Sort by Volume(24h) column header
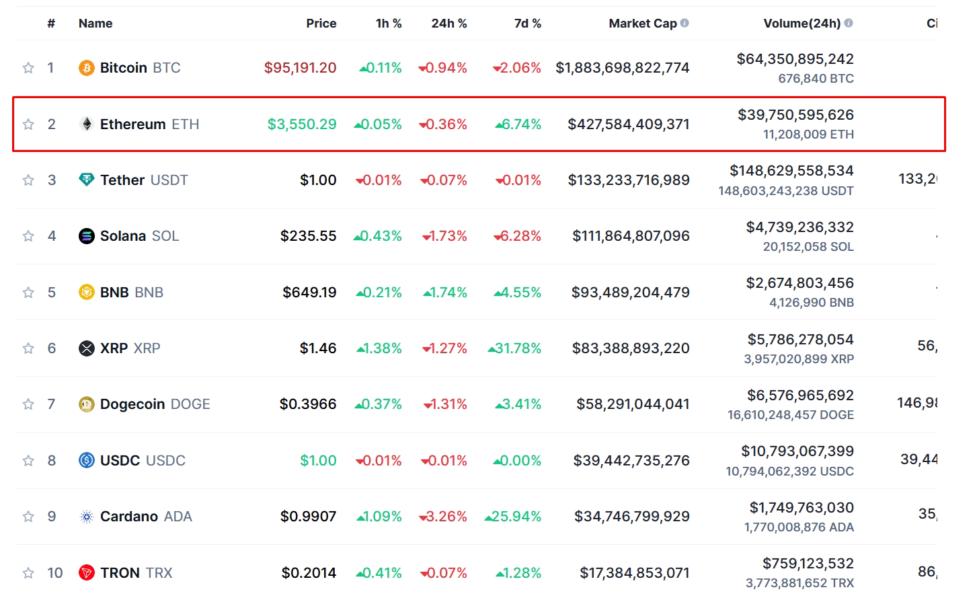977x600 pixels. click(x=802, y=23)
